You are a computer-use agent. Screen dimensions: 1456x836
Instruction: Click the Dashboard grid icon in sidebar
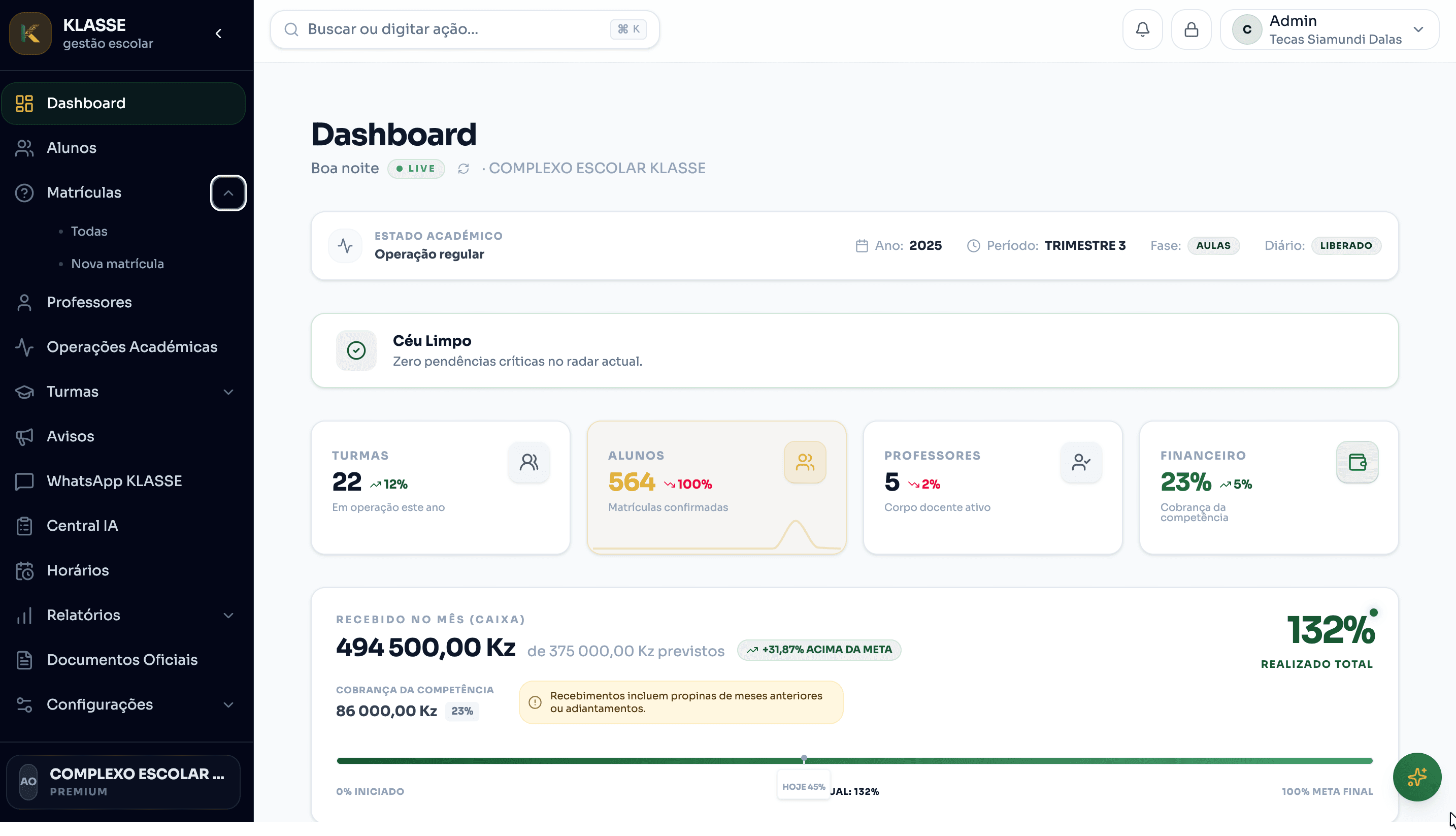coord(24,103)
